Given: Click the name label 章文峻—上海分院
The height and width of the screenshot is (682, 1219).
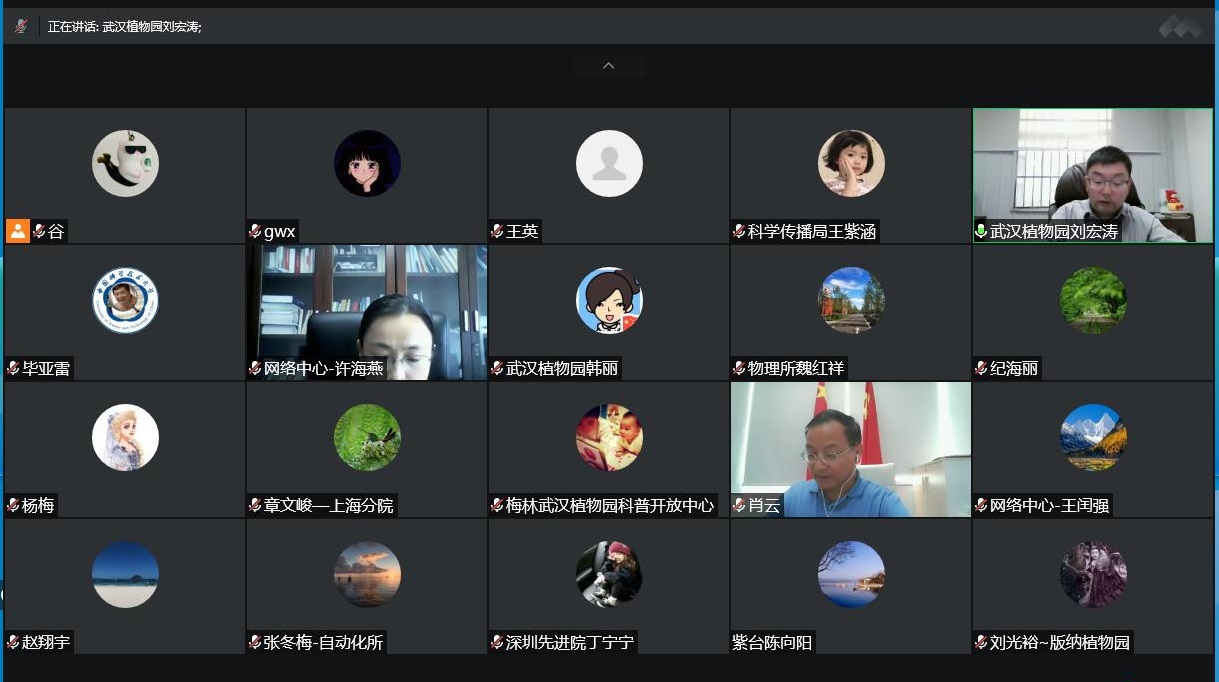Looking at the screenshot, I should (328, 506).
